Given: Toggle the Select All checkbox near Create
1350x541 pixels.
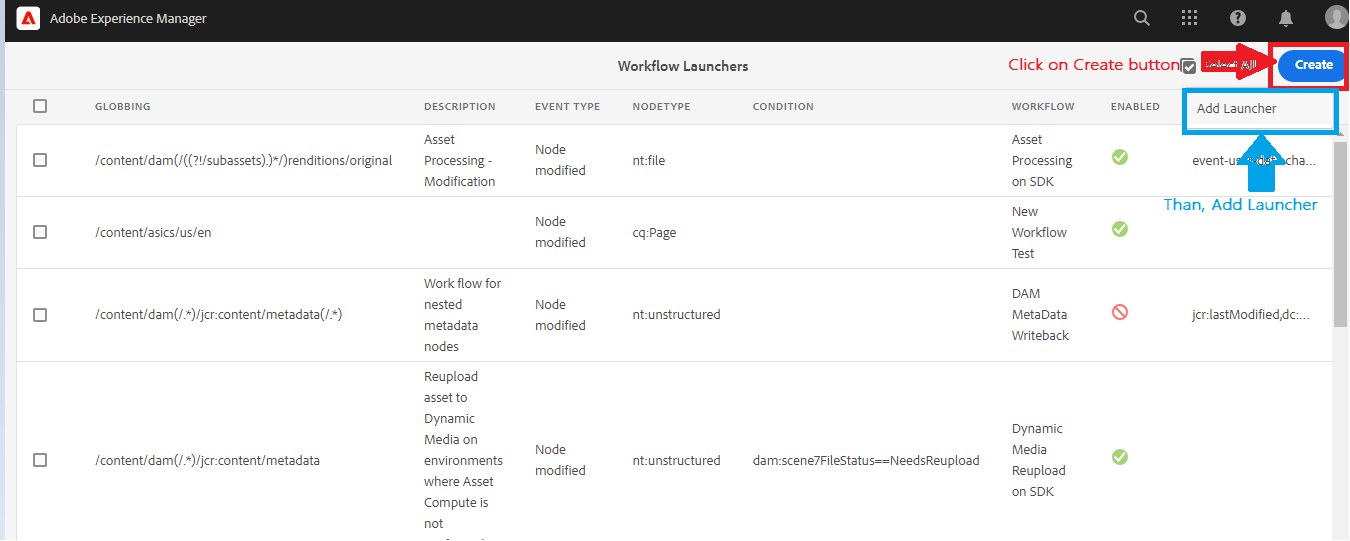Looking at the screenshot, I should (x=1188, y=66).
